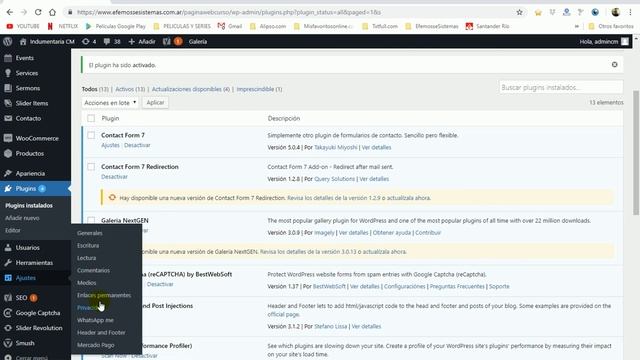
Task: Open Gmail bookmark
Action: click(230, 26)
